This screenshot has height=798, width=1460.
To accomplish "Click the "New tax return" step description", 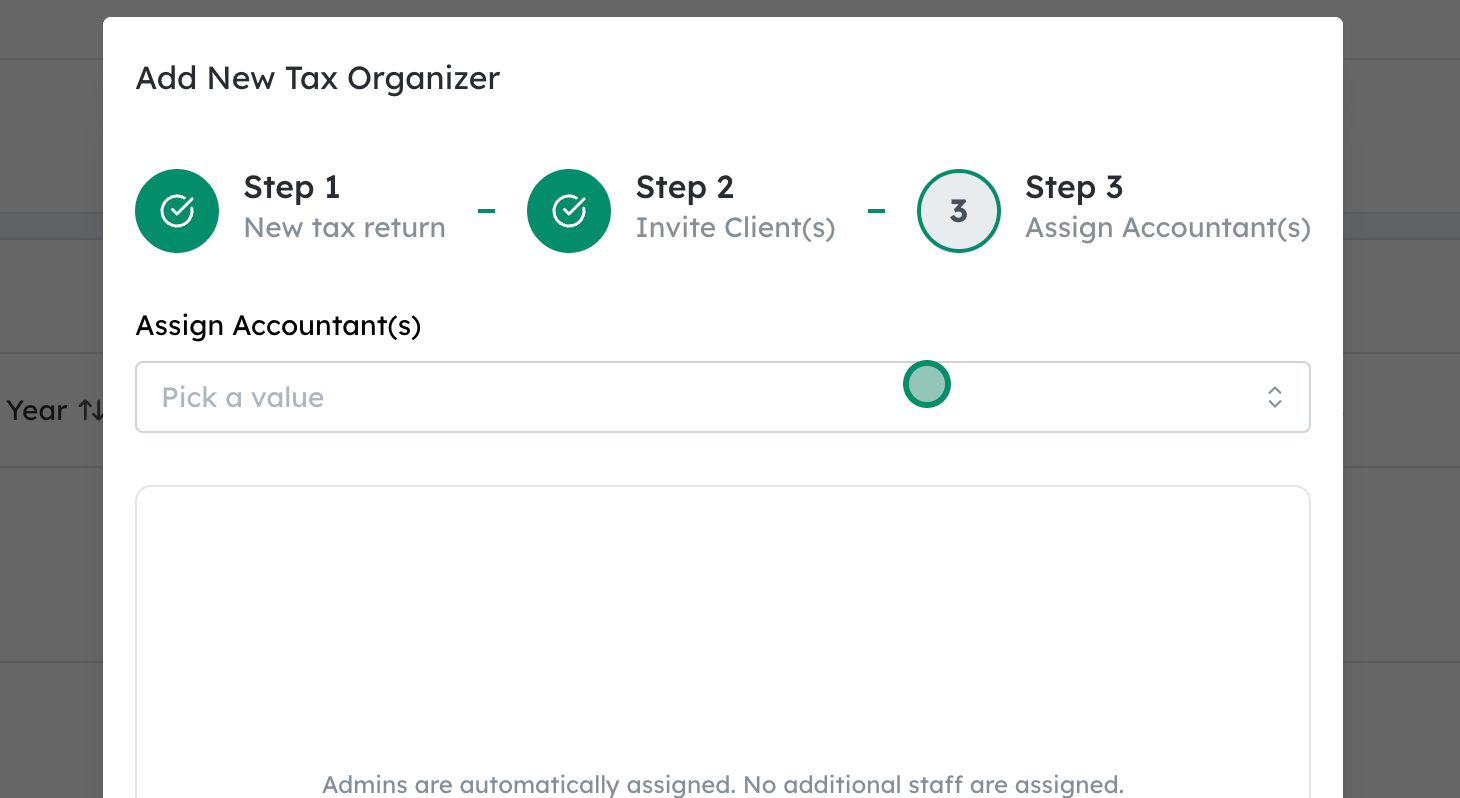I will tap(344, 228).
